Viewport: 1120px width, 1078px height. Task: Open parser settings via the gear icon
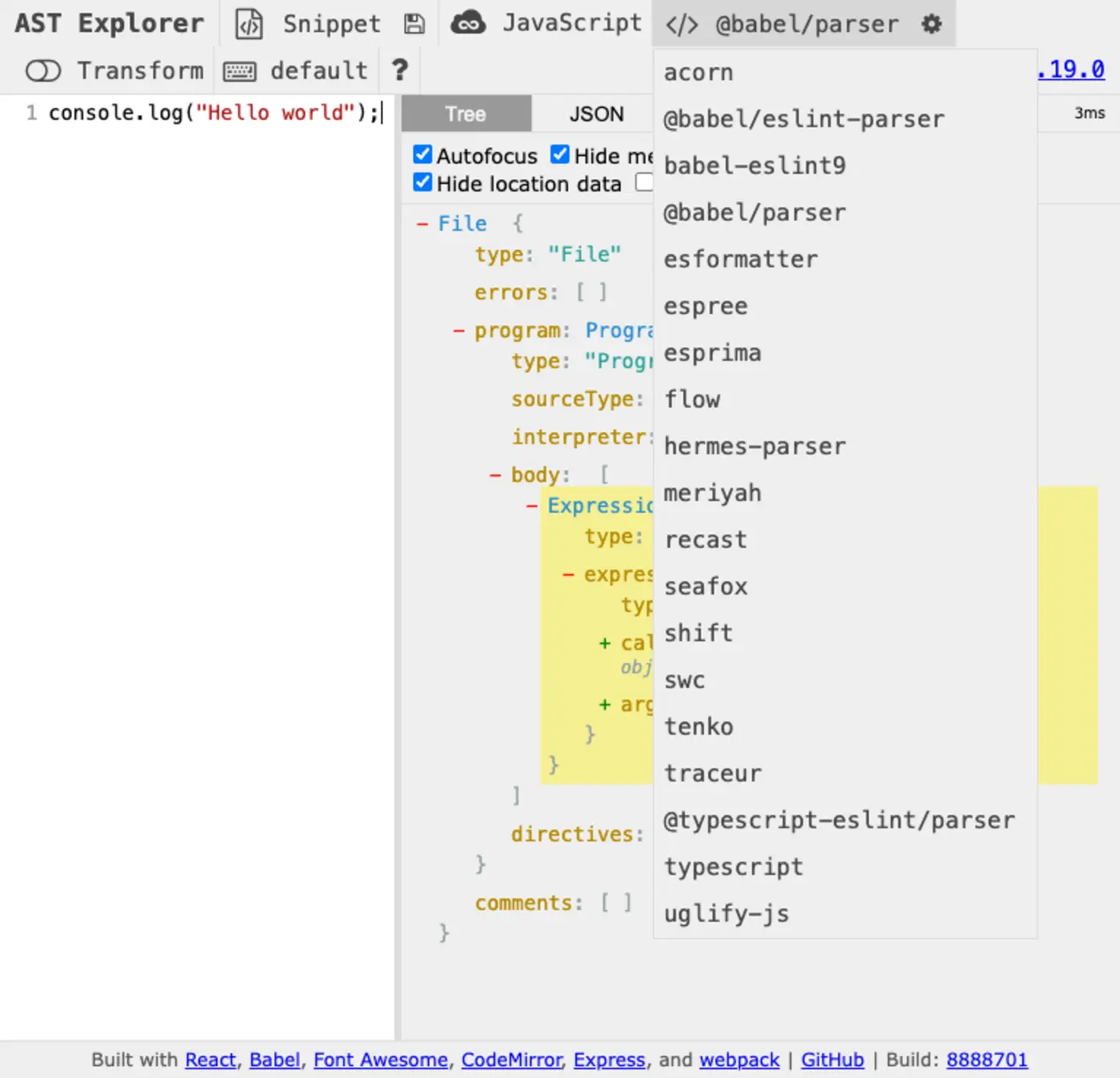(931, 23)
